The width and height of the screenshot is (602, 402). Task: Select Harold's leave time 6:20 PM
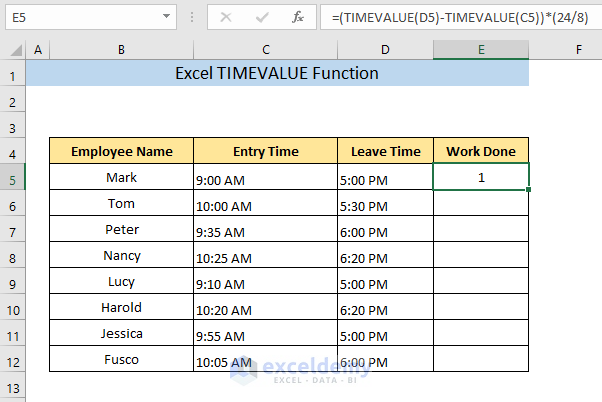coord(385,308)
